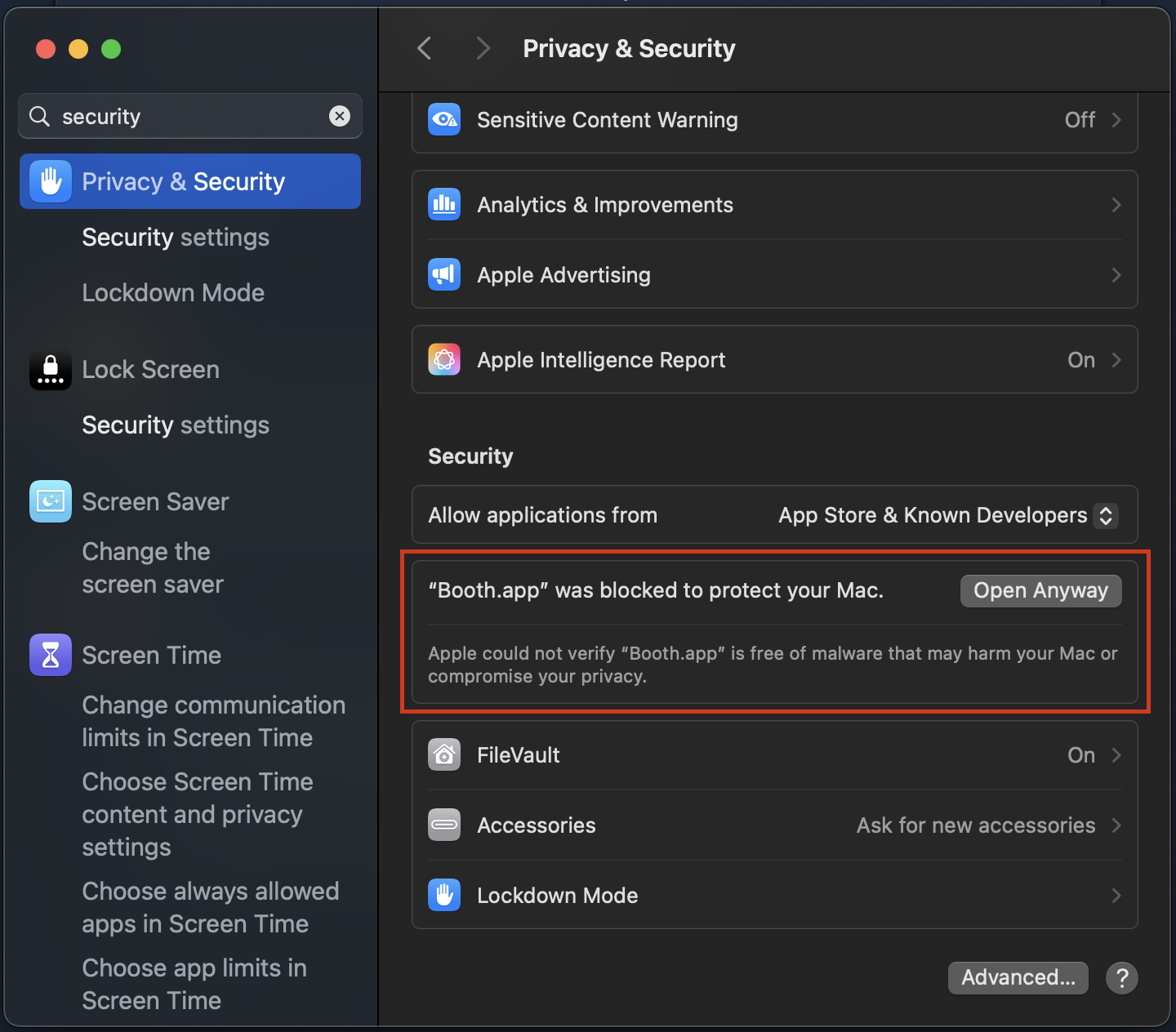Click the 'FileVault' row label

[x=519, y=755]
